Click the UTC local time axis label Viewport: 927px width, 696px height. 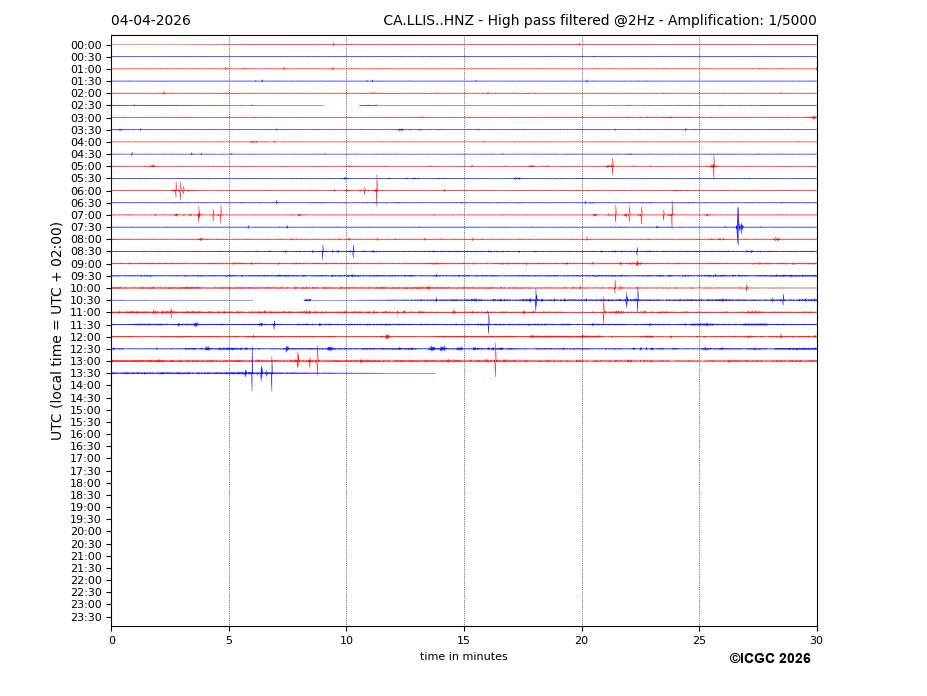(x=57, y=330)
